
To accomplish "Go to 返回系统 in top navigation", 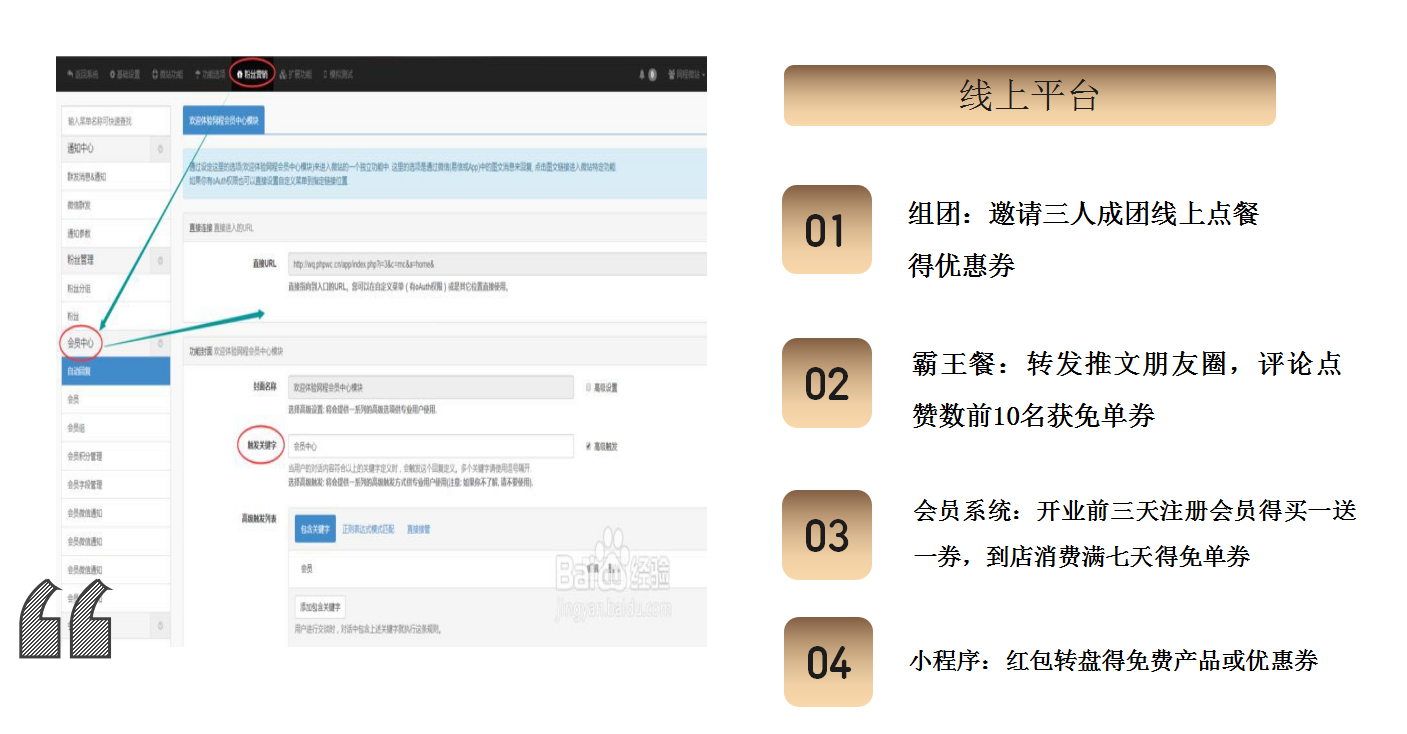I will [x=83, y=75].
